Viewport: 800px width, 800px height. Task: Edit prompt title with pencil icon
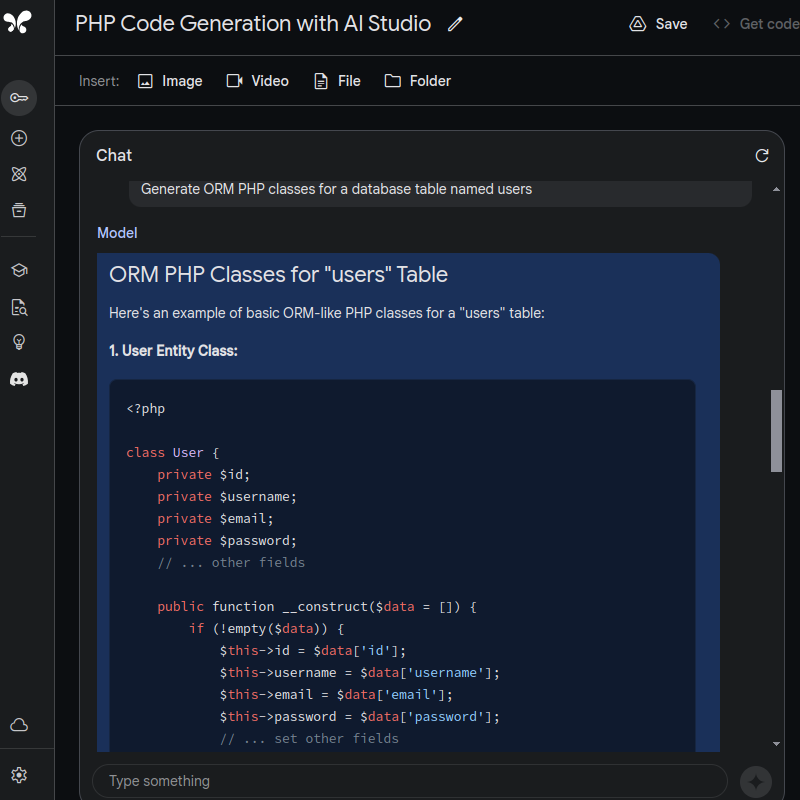coord(456,24)
